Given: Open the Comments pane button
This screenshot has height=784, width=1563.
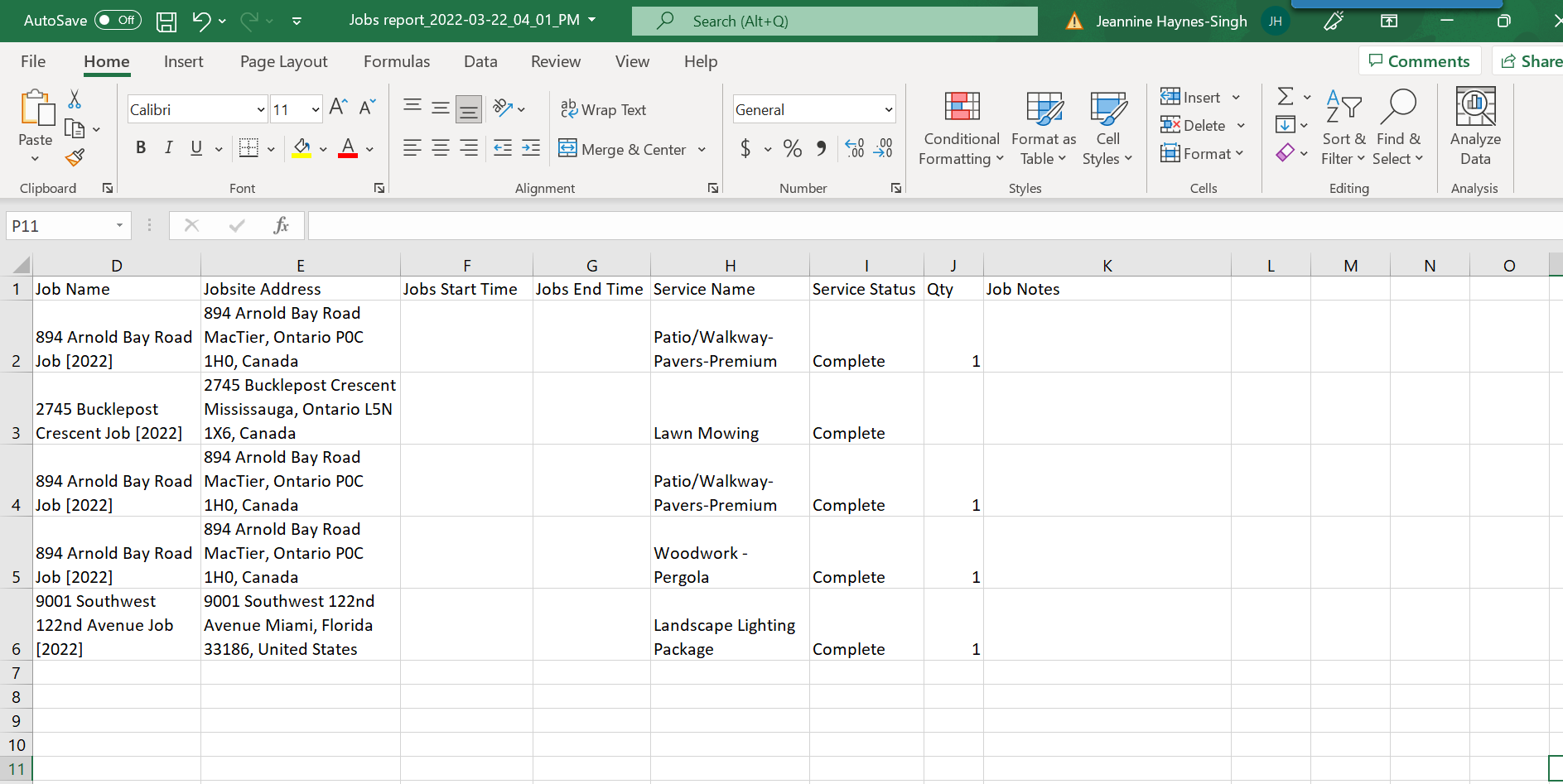Looking at the screenshot, I should 1420,61.
